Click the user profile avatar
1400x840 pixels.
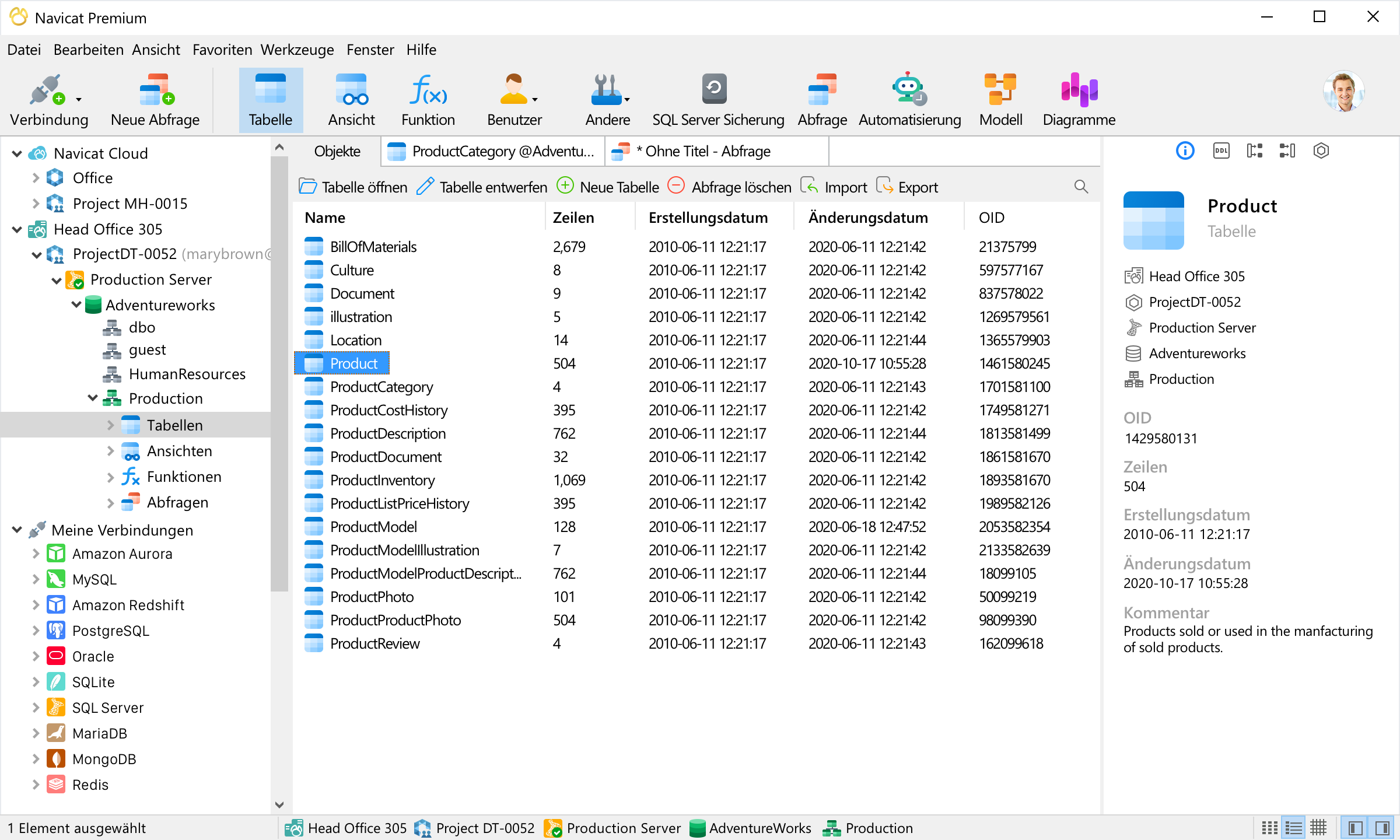(x=1344, y=92)
